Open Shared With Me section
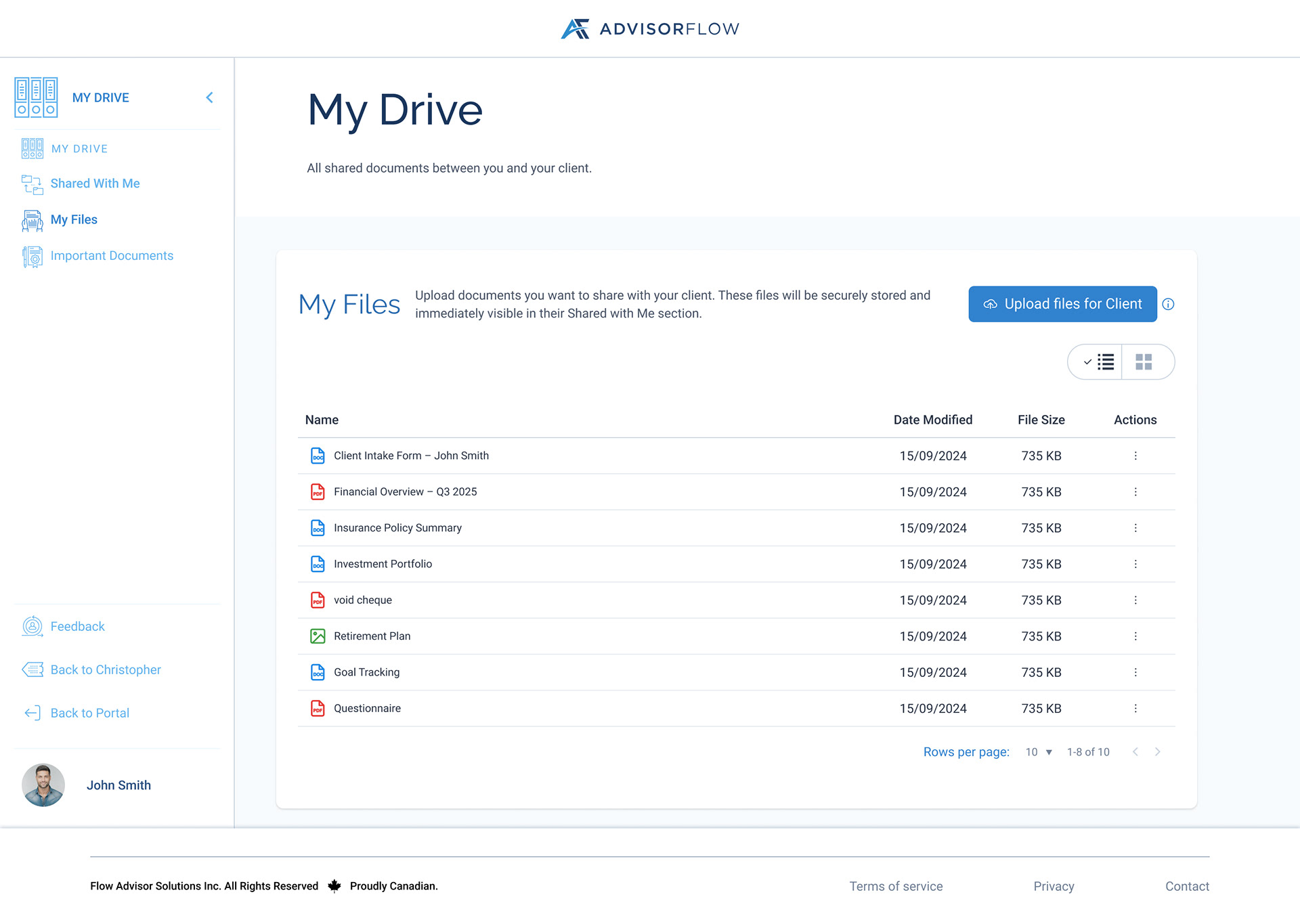Image resolution: width=1300 pixels, height=924 pixels. [x=95, y=183]
